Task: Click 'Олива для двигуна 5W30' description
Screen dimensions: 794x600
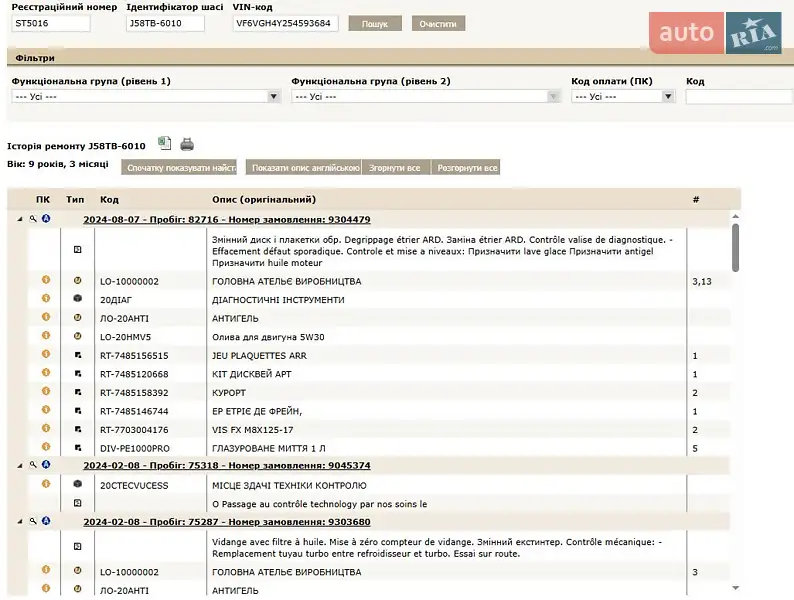Action: 268,337
